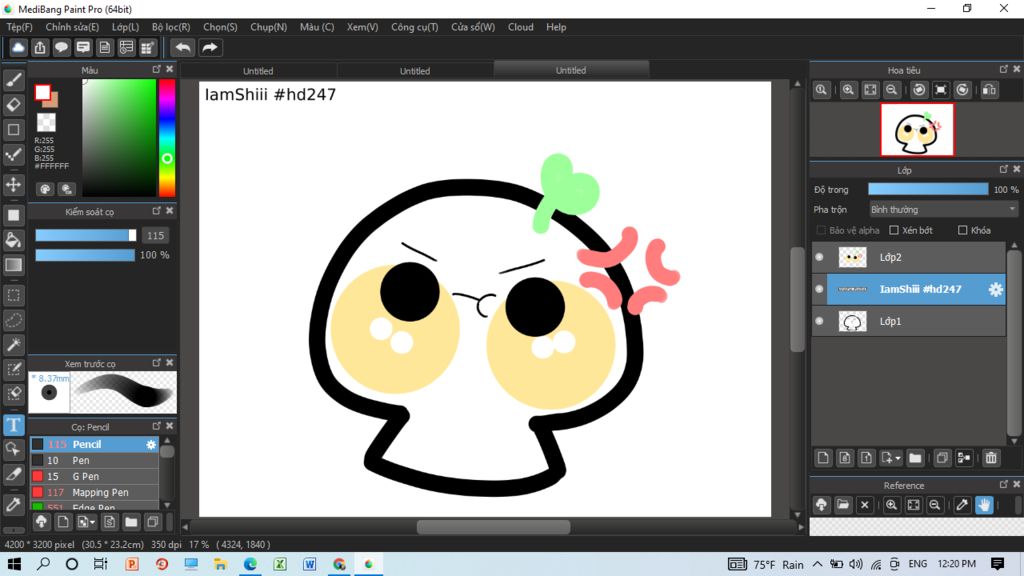The height and width of the screenshot is (576, 1024).
Task: Click the transparent color swatch
Action: coord(46,122)
